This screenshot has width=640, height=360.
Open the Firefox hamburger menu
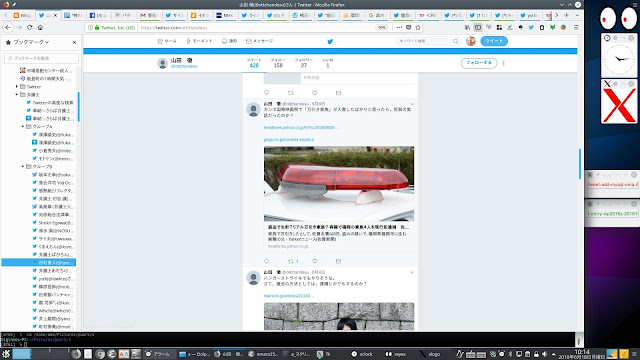(576, 27)
